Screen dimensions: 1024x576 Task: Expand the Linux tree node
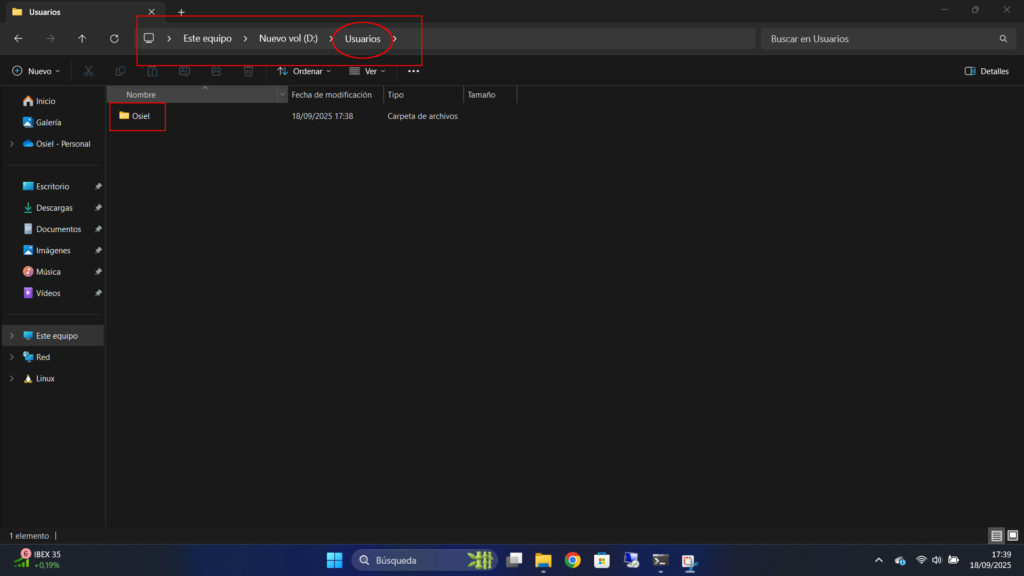11,379
